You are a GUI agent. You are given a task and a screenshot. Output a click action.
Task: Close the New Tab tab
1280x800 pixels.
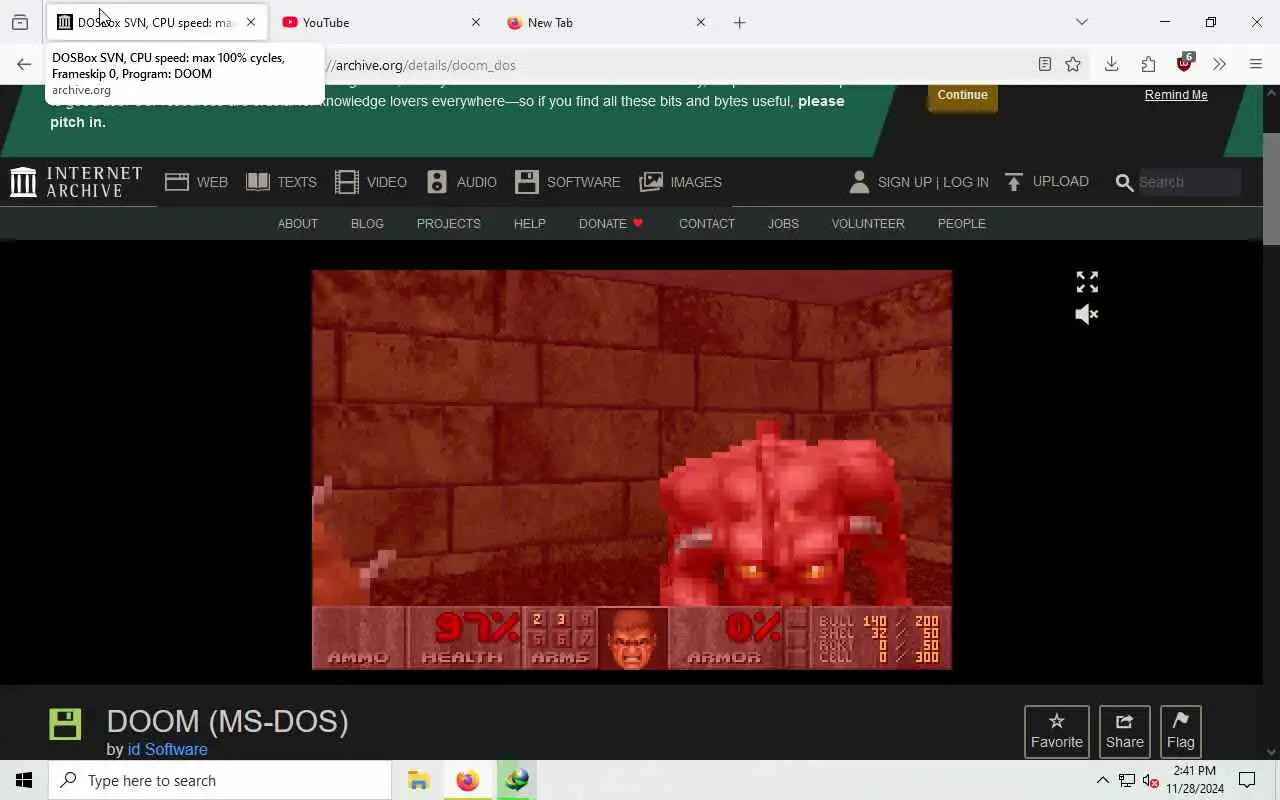pyautogui.click(x=701, y=22)
